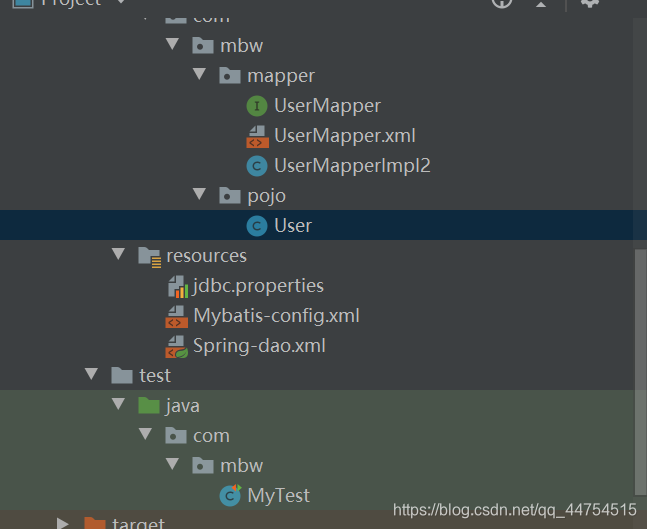Collapse the mbw package above mapper
Viewport: 647px width, 529px height.
[172, 44]
